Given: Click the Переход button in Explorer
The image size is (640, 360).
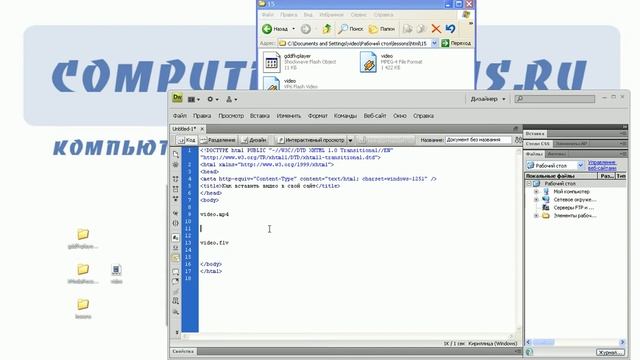Looking at the screenshot, I should click(x=456, y=43).
